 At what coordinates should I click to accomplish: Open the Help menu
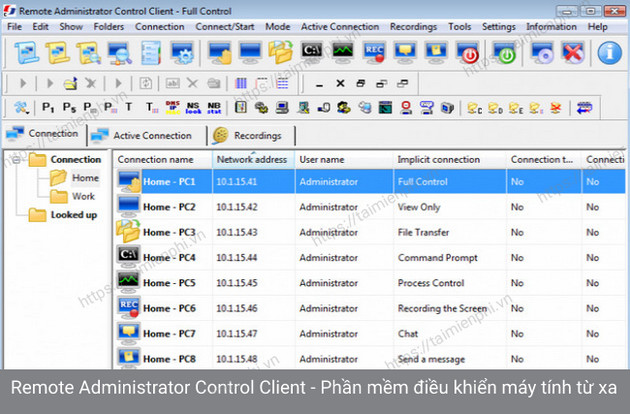(x=597, y=27)
